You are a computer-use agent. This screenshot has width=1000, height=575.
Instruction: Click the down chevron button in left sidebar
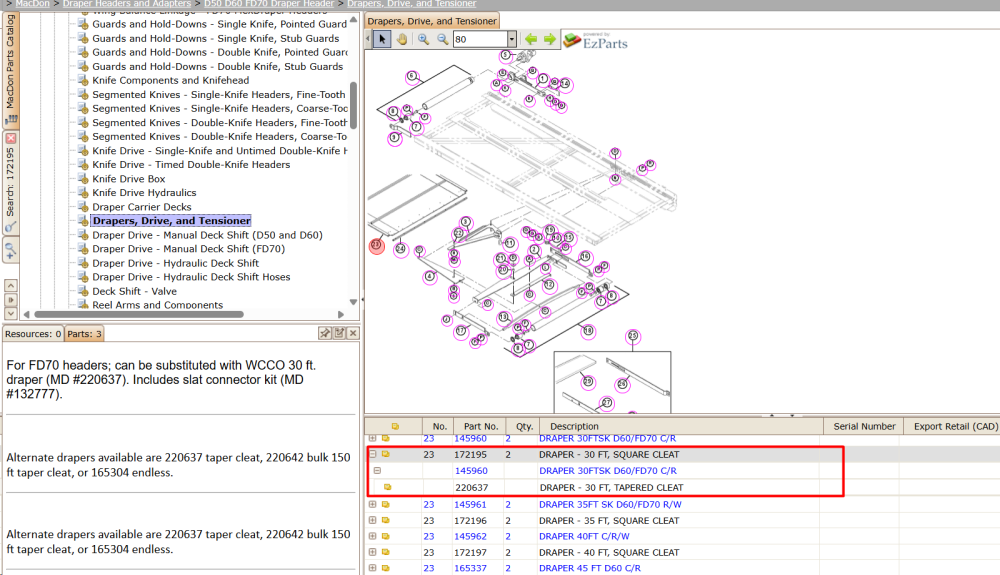[11, 314]
